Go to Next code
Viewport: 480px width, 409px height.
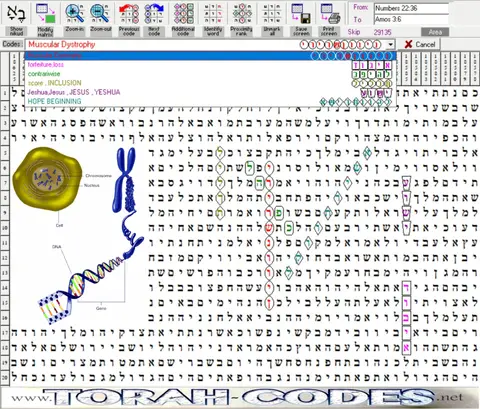[154, 19]
